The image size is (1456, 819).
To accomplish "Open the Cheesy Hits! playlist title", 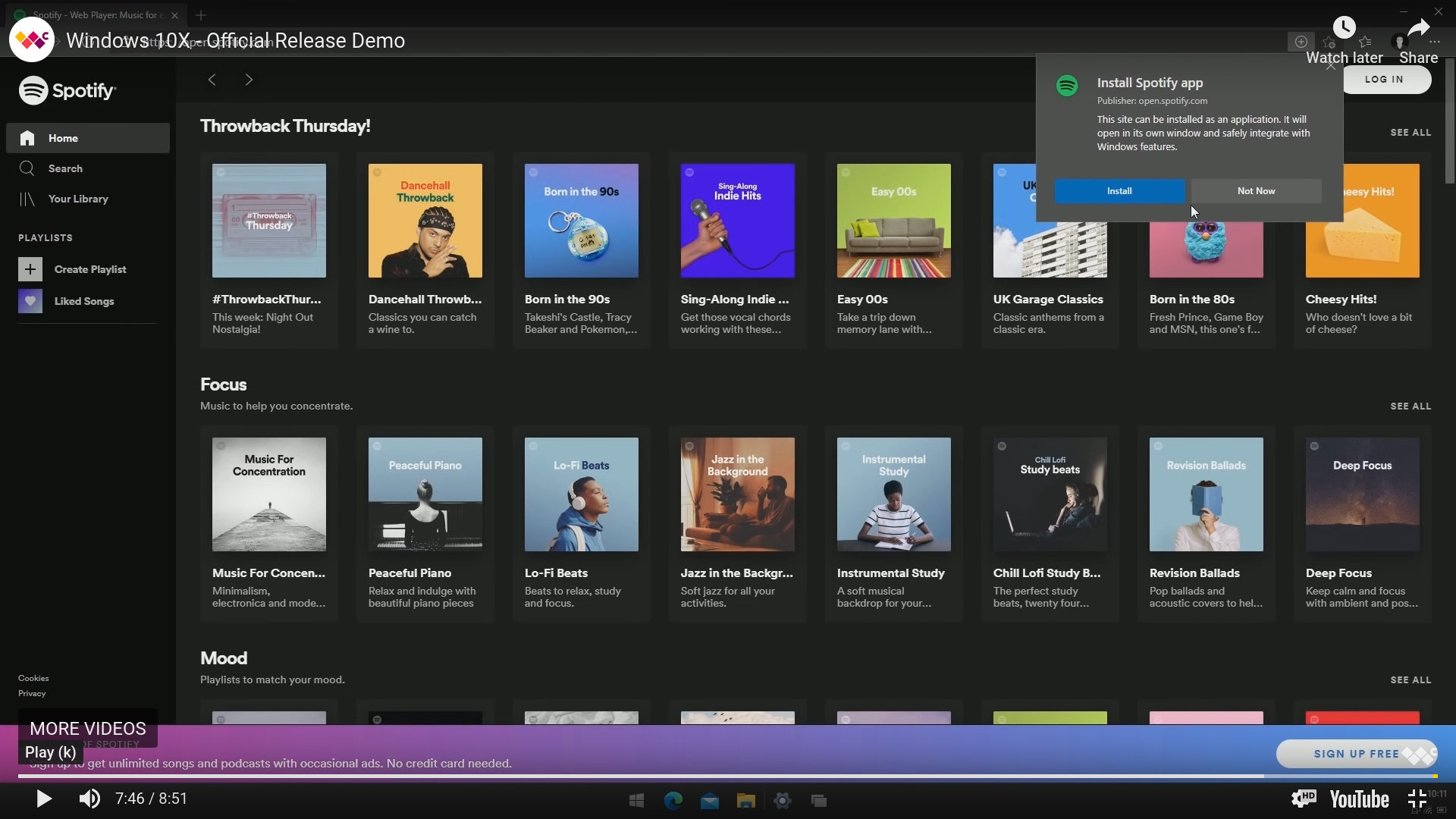I will click(x=1341, y=300).
